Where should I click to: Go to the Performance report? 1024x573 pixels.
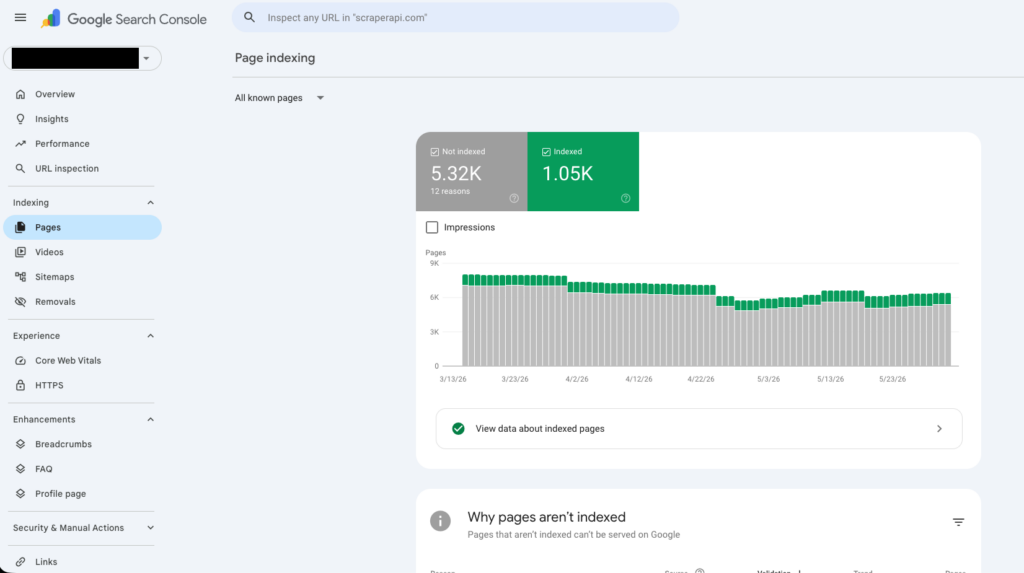click(82, 144)
